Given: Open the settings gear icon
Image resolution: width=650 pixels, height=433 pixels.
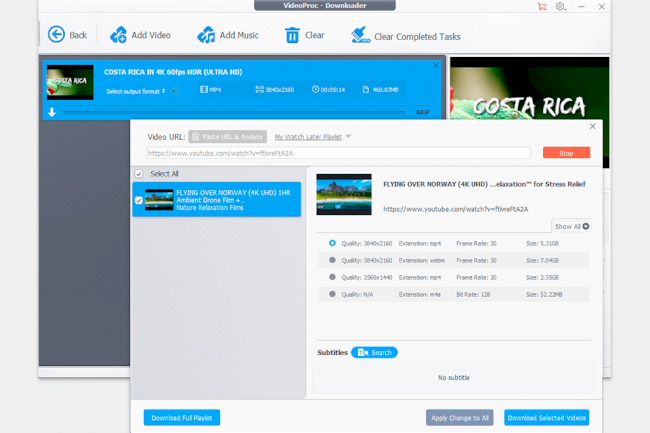Looking at the screenshot, I should pyautogui.click(x=560, y=7).
